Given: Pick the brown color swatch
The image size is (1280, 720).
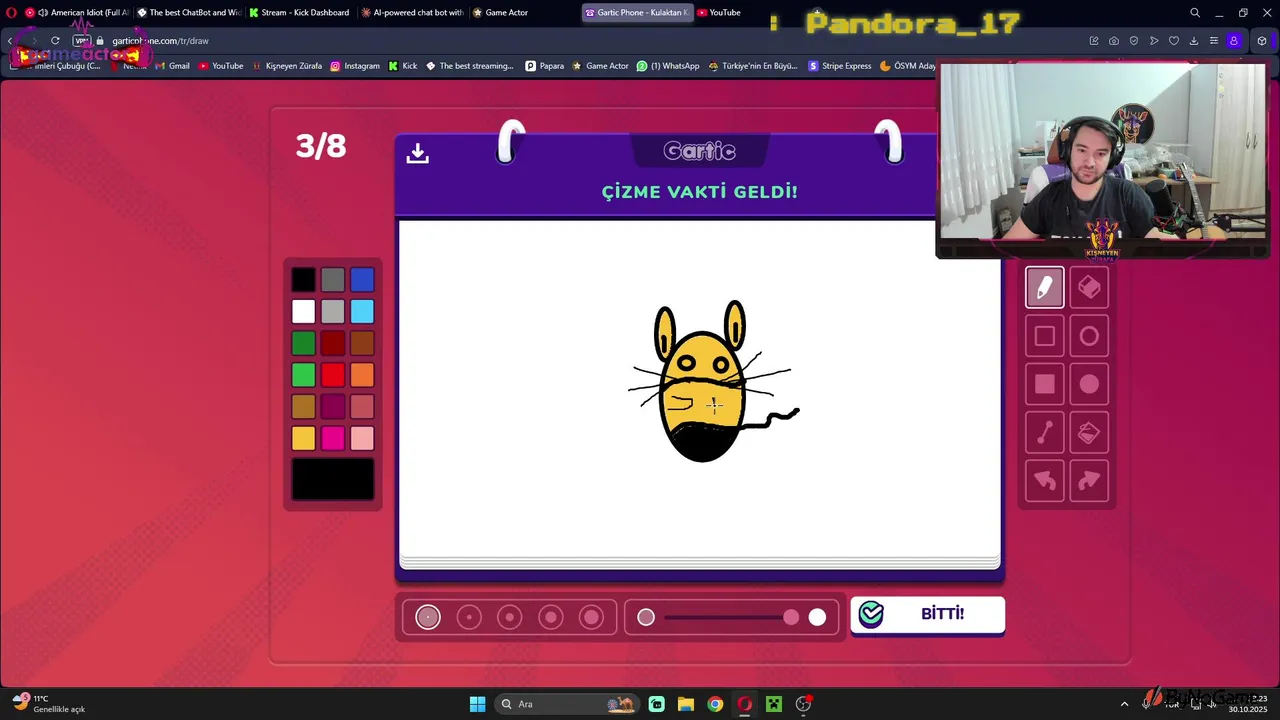Looking at the screenshot, I should [x=362, y=343].
